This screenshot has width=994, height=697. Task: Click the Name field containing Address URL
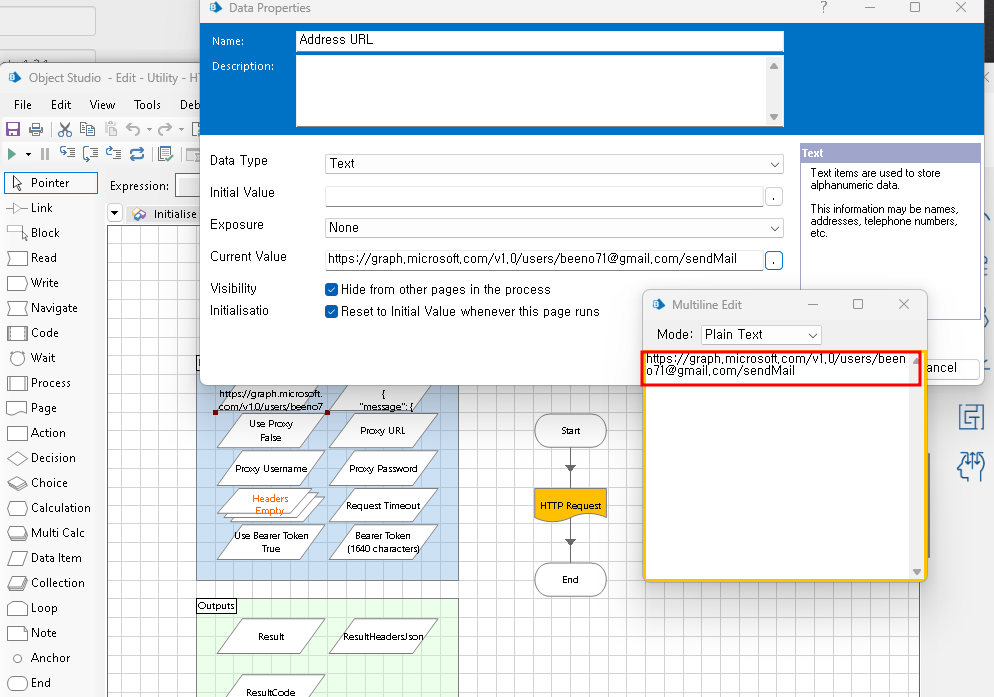539,41
